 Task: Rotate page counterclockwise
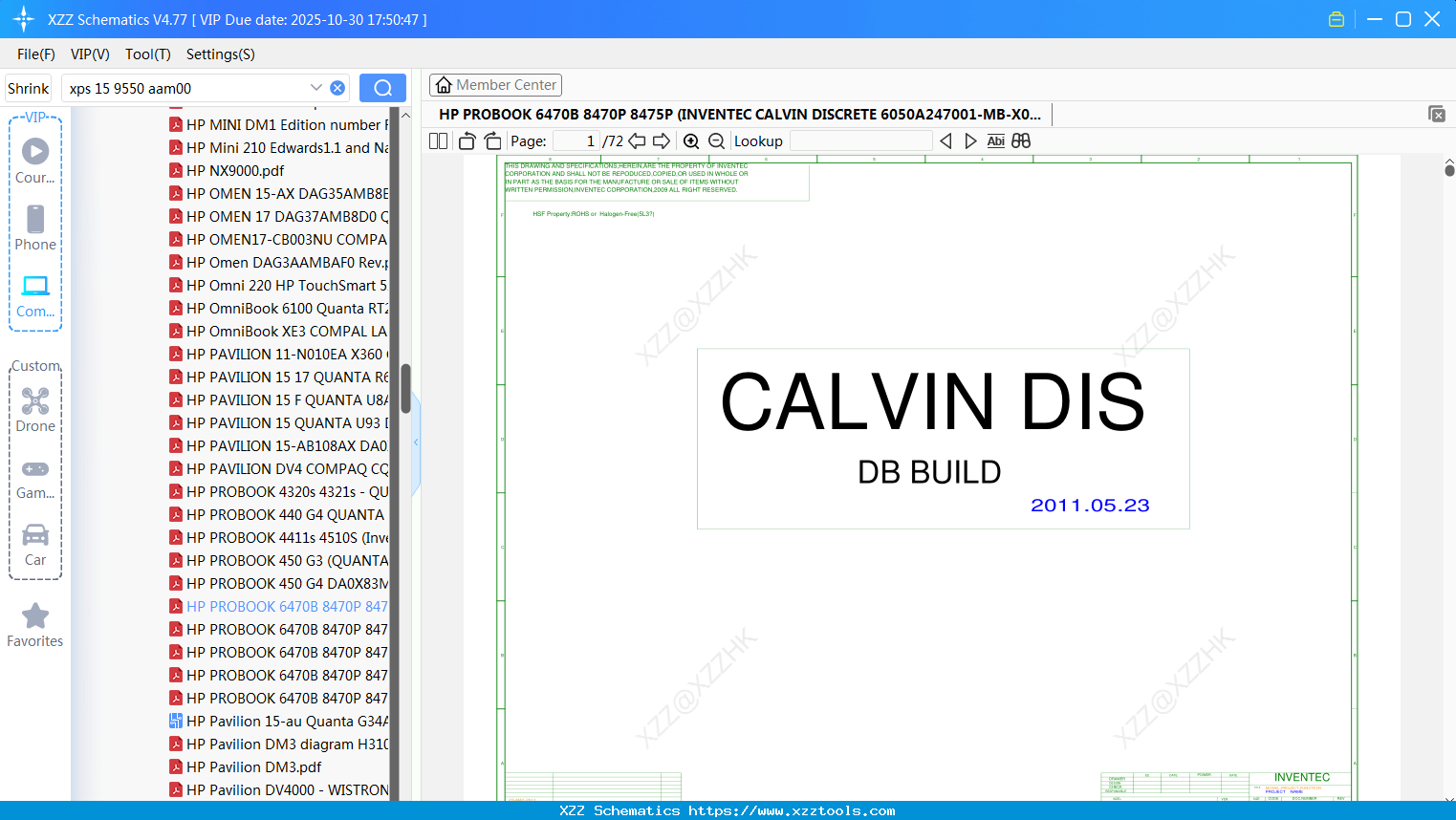pos(467,141)
